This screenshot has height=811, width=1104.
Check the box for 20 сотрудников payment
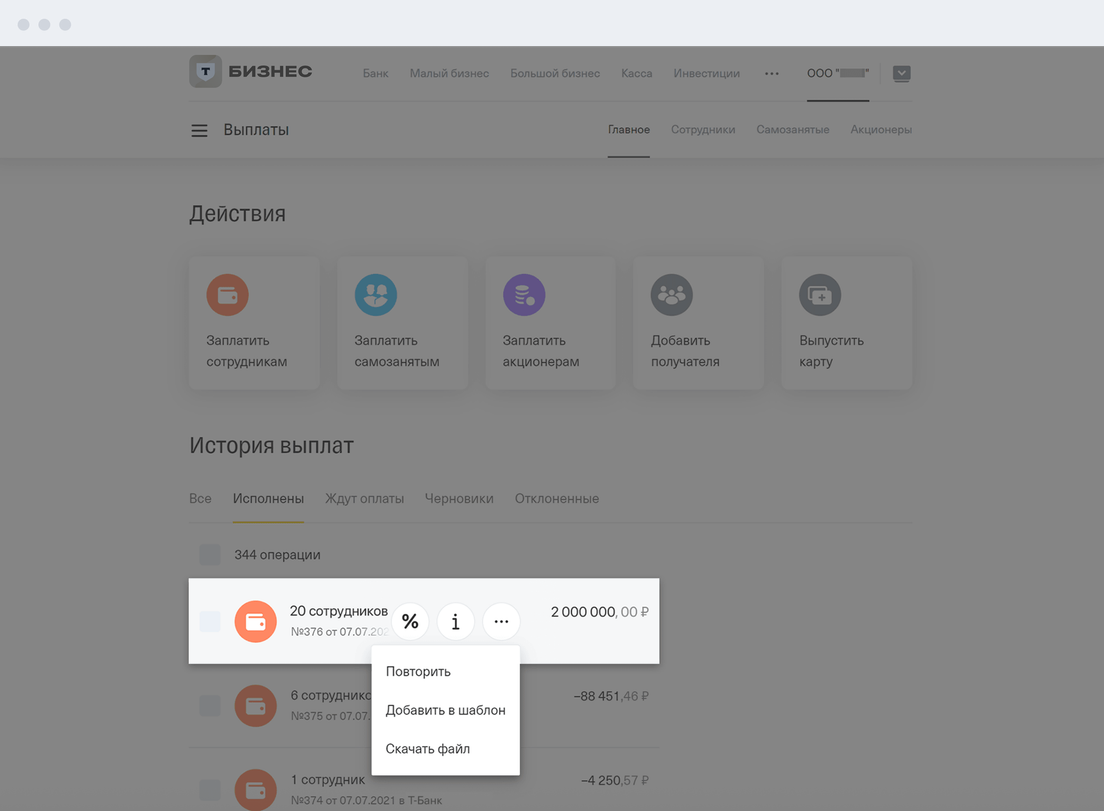pyautogui.click(x=210, y=621)
